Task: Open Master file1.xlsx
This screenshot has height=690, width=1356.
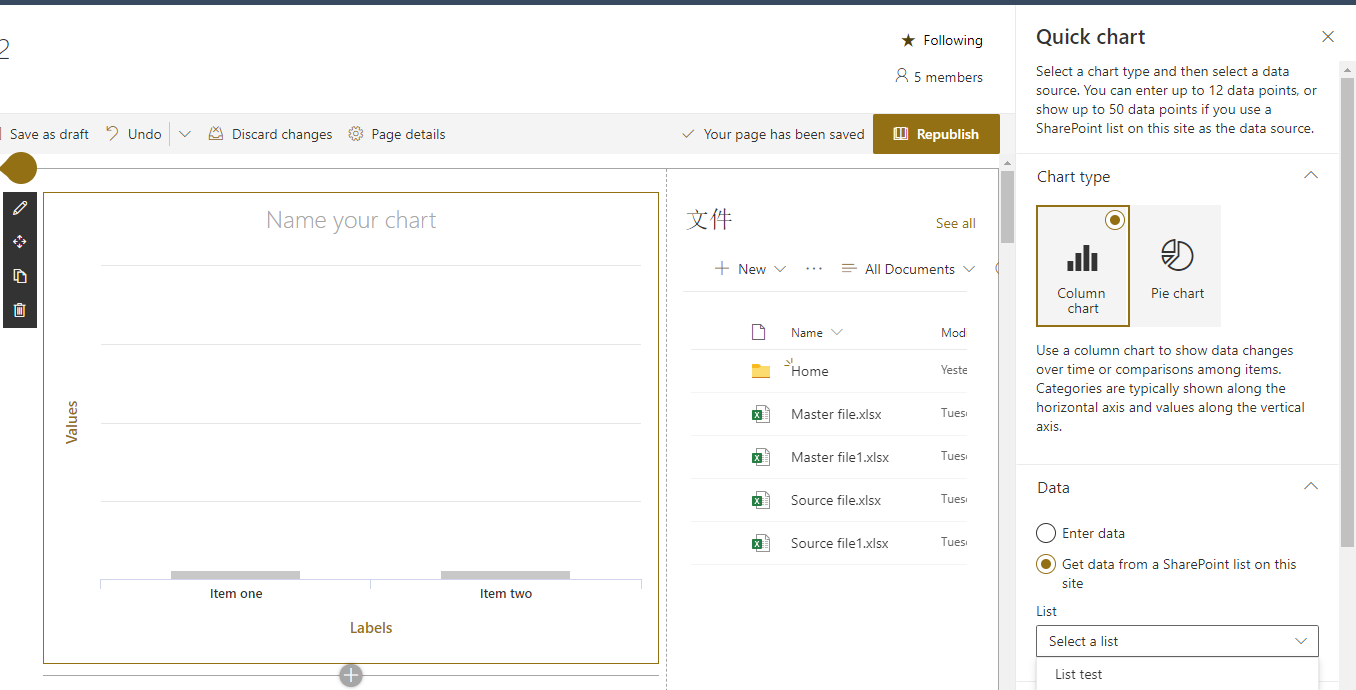Action: [x=840, y=457]
